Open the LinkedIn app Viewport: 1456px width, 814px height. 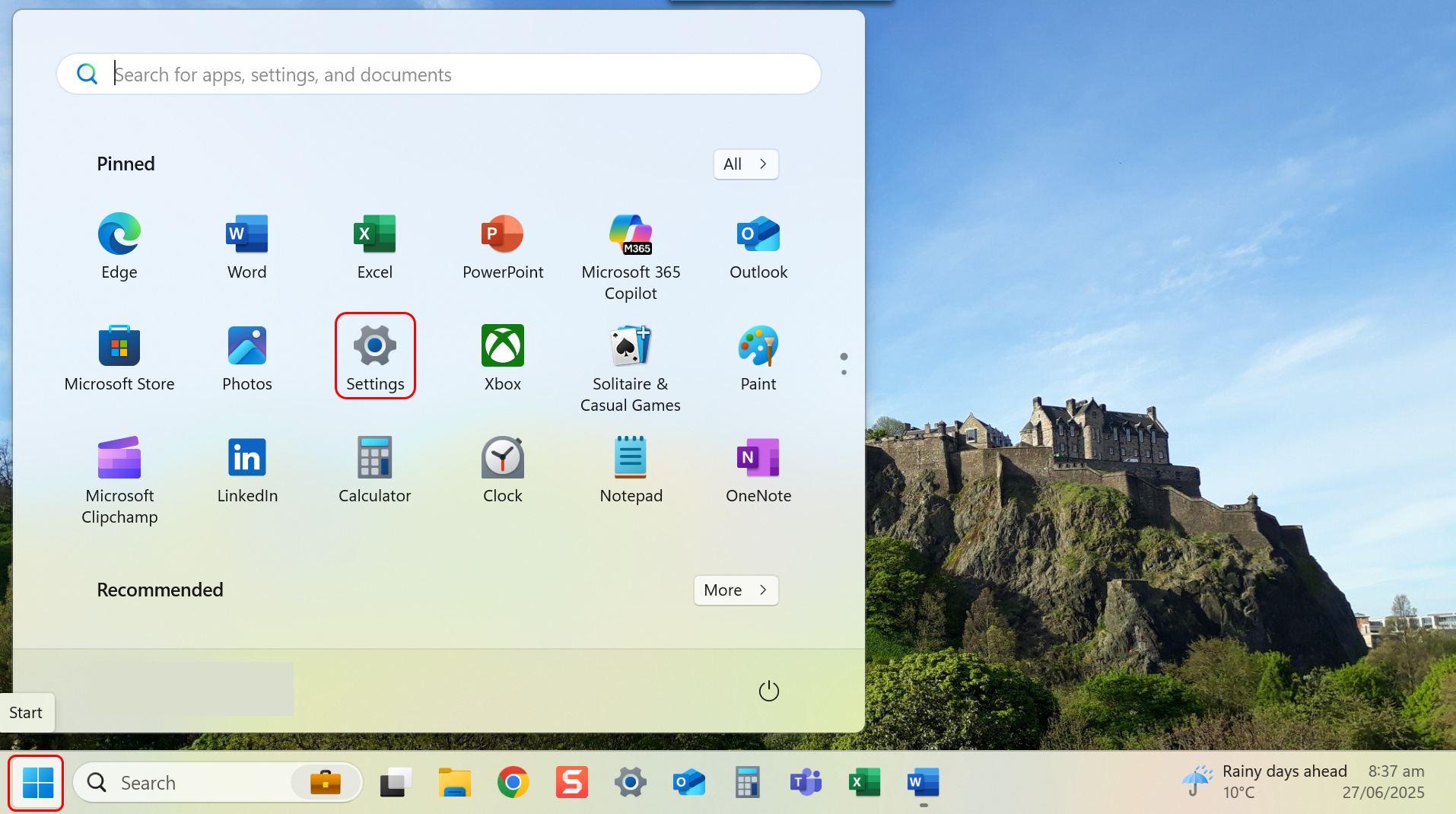tap(247, 471)
